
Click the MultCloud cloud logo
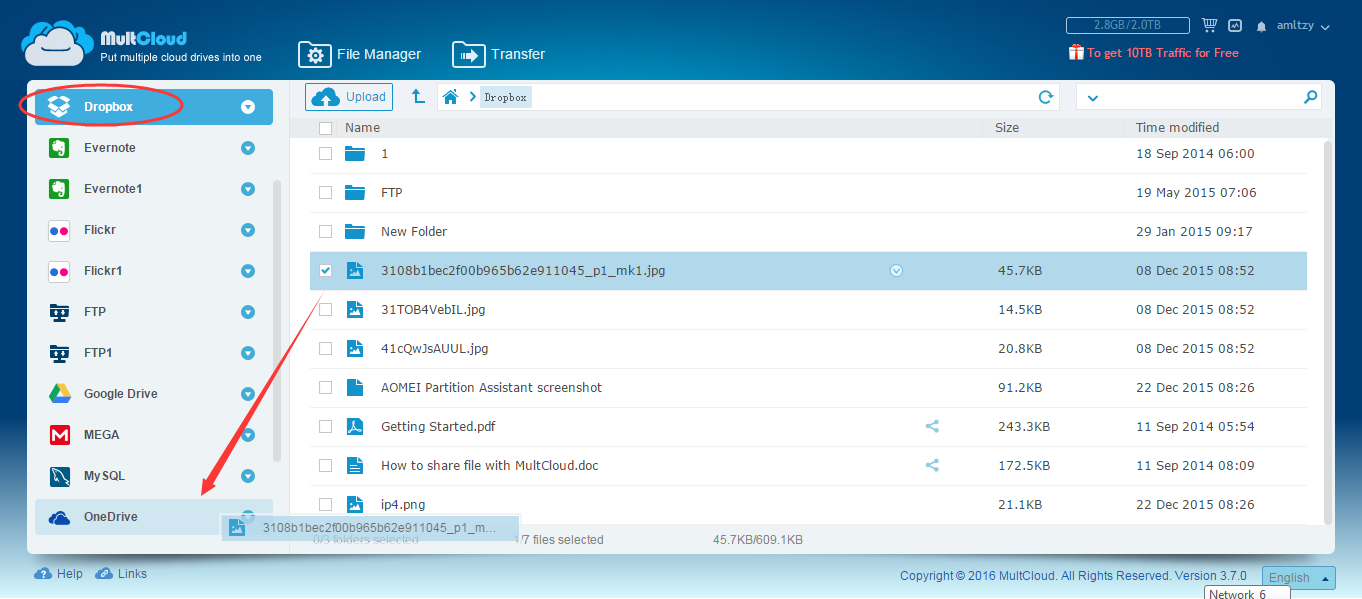57,44
